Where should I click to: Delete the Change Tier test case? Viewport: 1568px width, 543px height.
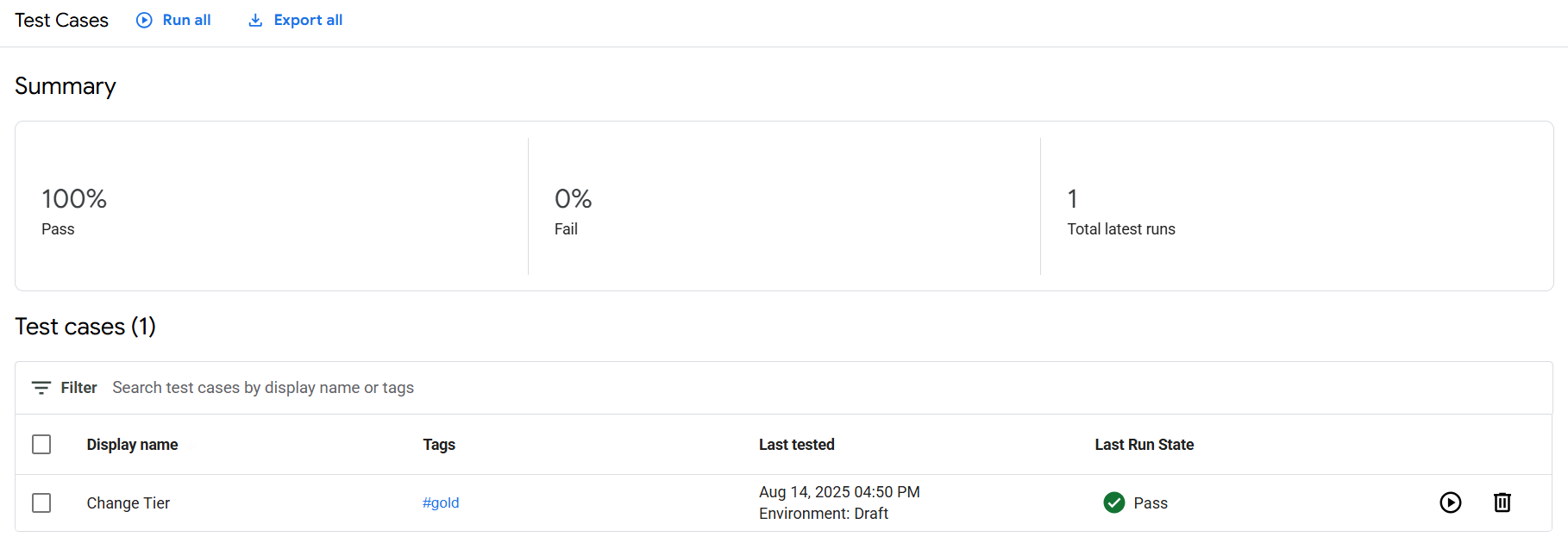[x=1502, y=502]
